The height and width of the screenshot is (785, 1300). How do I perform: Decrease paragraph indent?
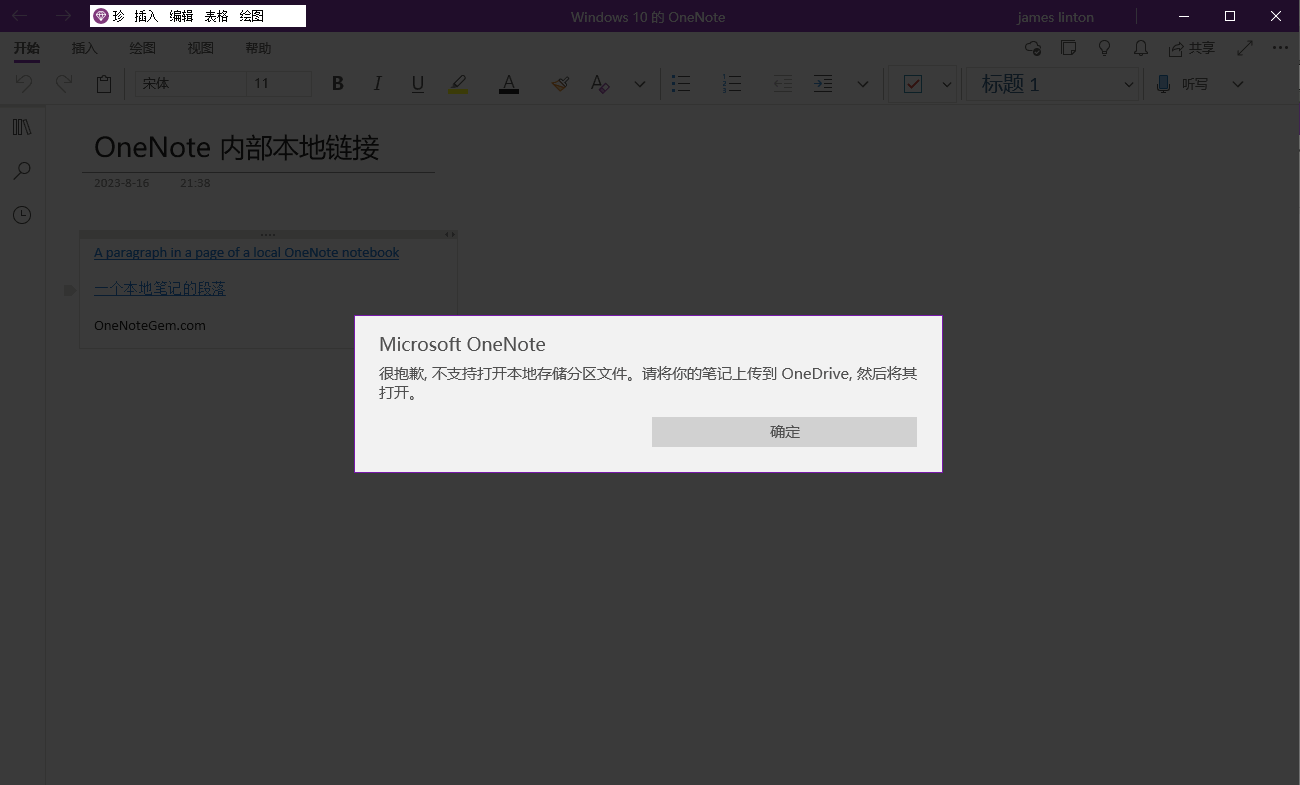(x=783, y=84)
